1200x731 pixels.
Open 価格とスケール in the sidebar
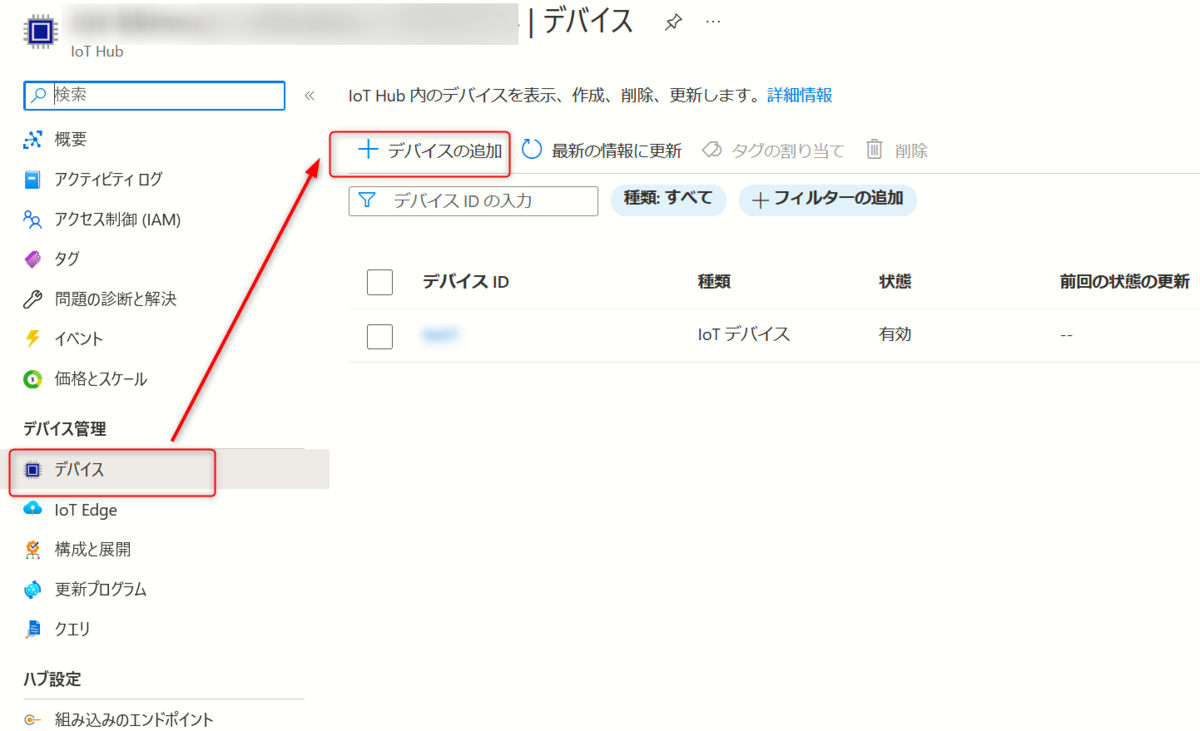pos(100,379)
